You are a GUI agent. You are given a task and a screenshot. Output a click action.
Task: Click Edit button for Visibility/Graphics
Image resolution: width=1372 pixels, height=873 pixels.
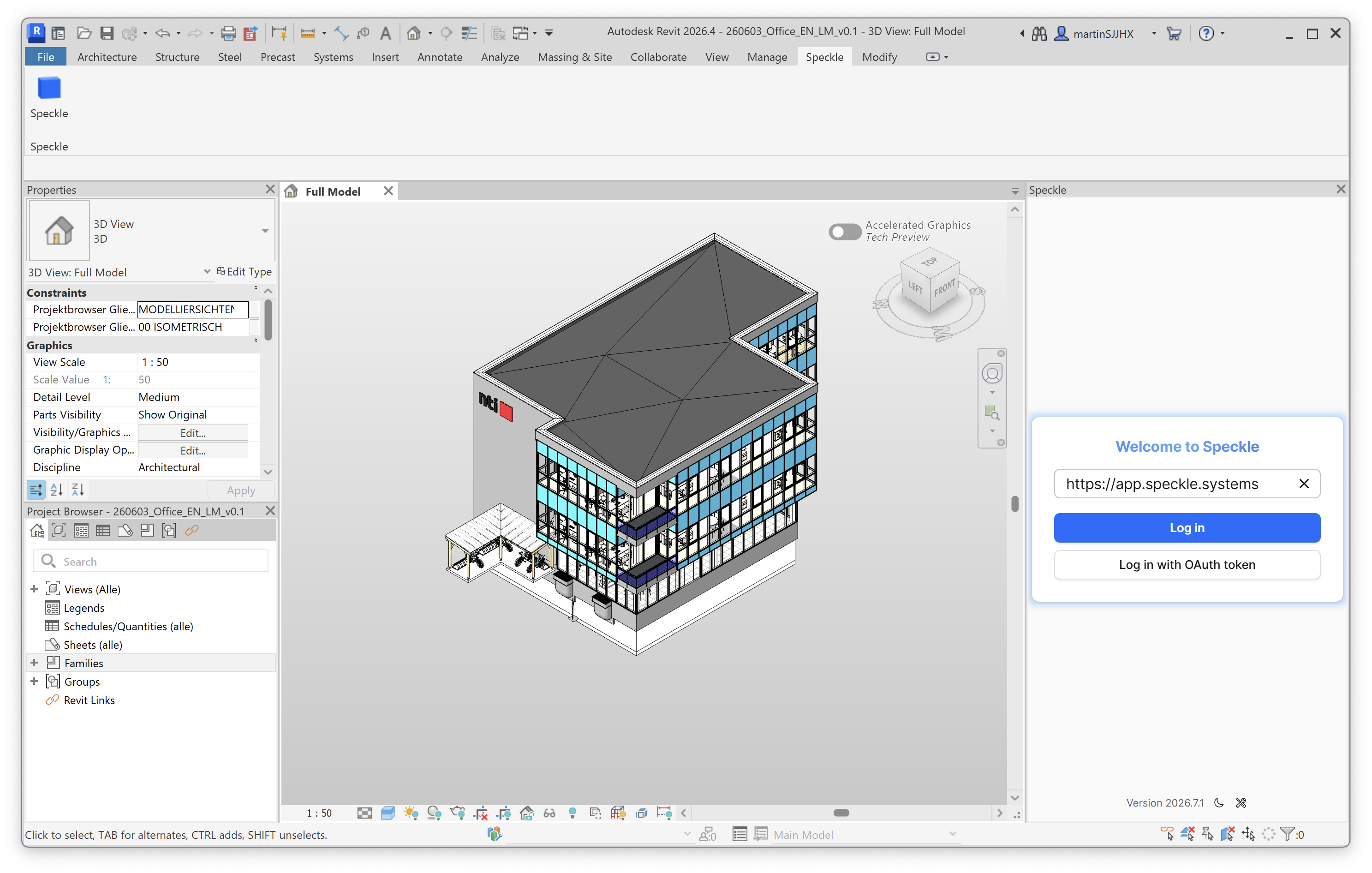tap(192, 432)
